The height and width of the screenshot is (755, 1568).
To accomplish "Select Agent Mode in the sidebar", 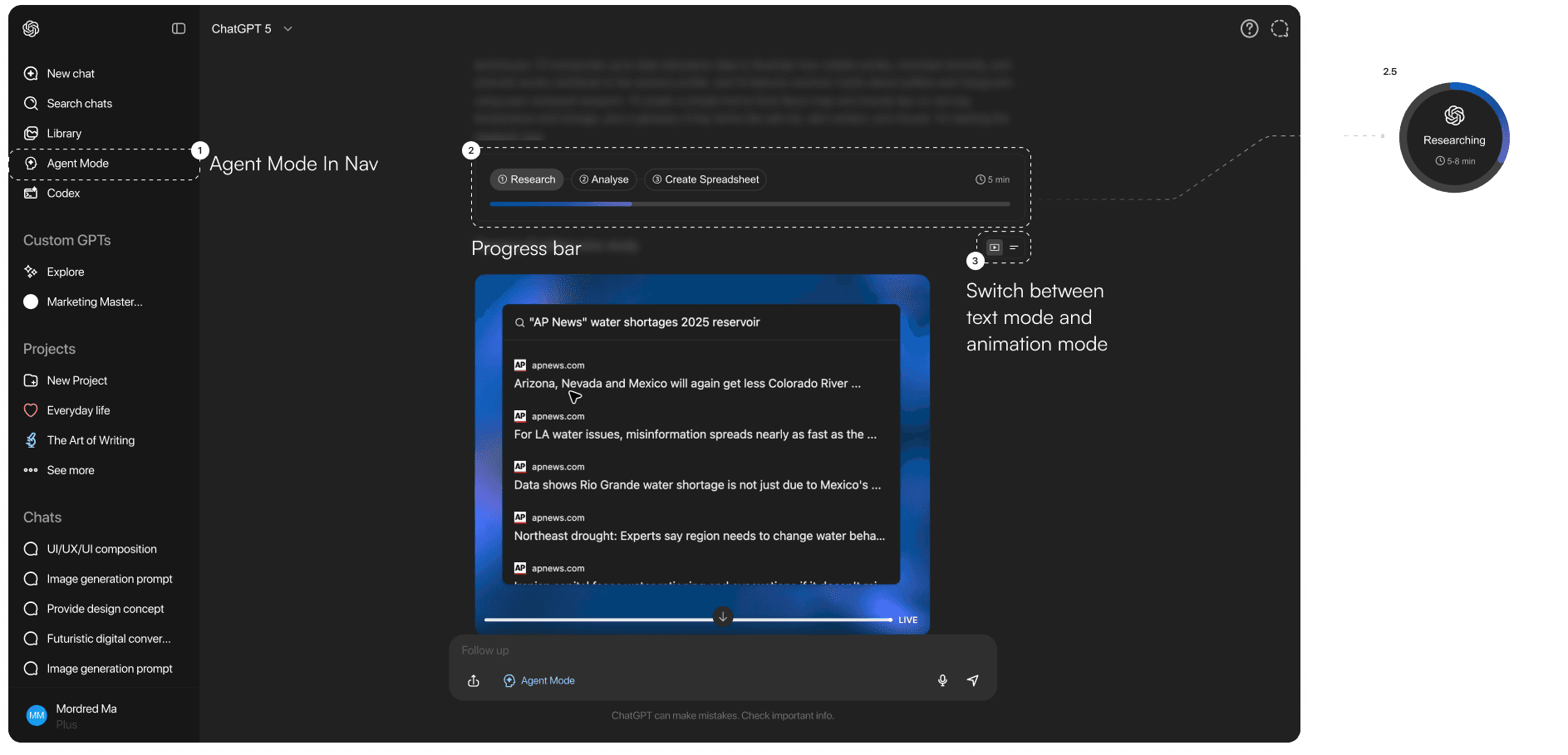I will pyautogui.click(x=103, y=164).
